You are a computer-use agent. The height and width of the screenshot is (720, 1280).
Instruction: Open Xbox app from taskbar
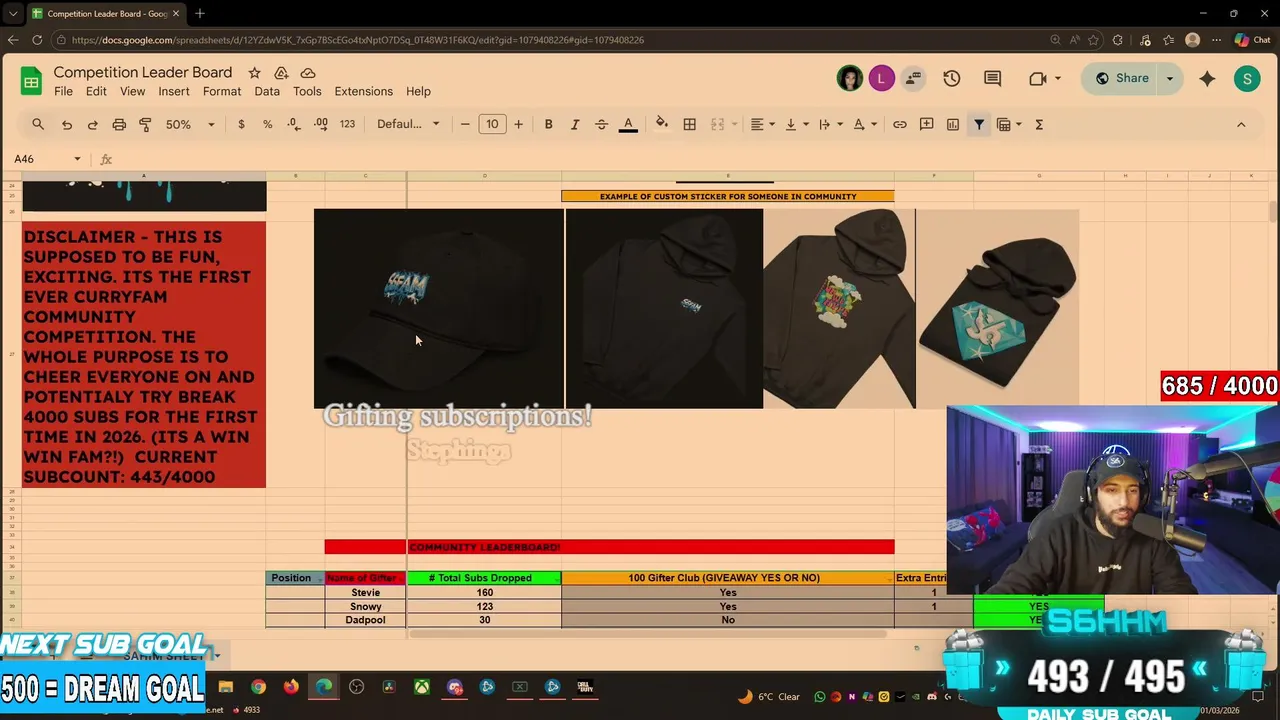(422, 687)
